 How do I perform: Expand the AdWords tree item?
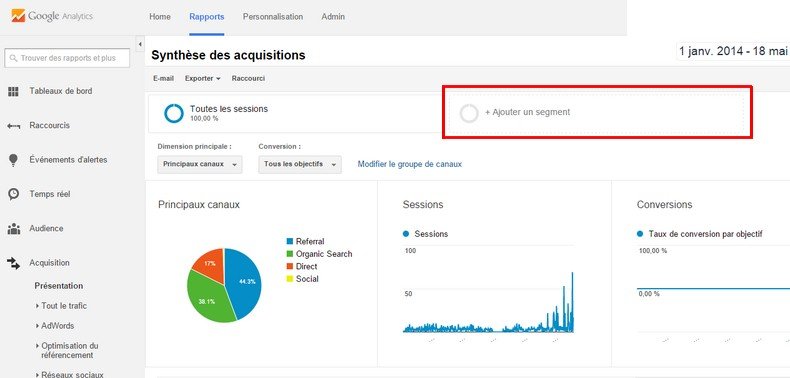point(55,326)
